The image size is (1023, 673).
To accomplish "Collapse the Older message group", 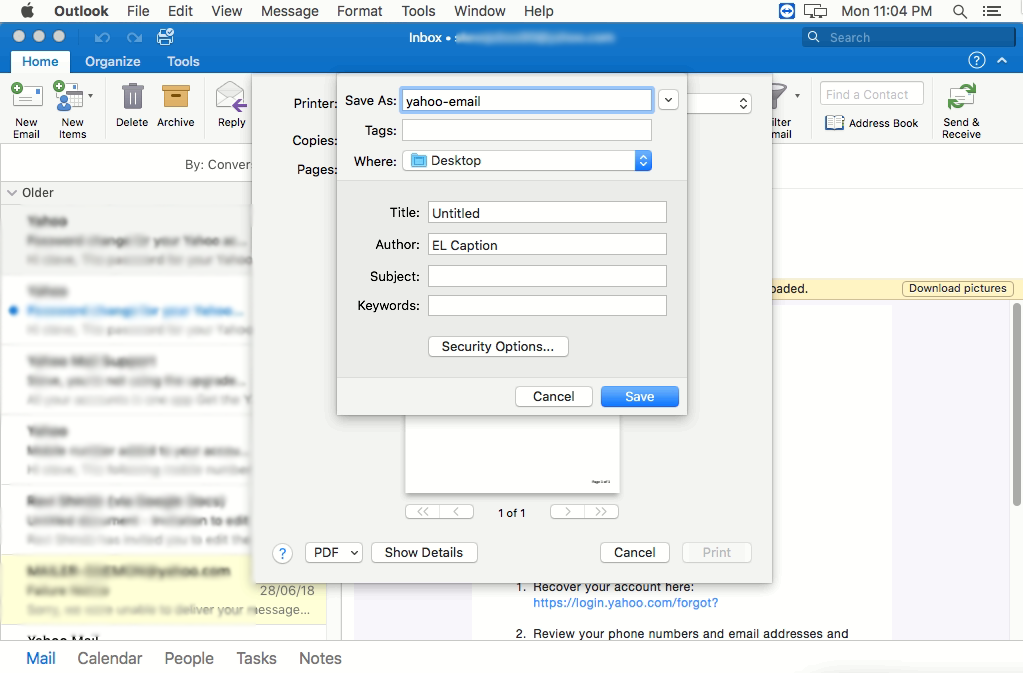I will tap(12, 193).
